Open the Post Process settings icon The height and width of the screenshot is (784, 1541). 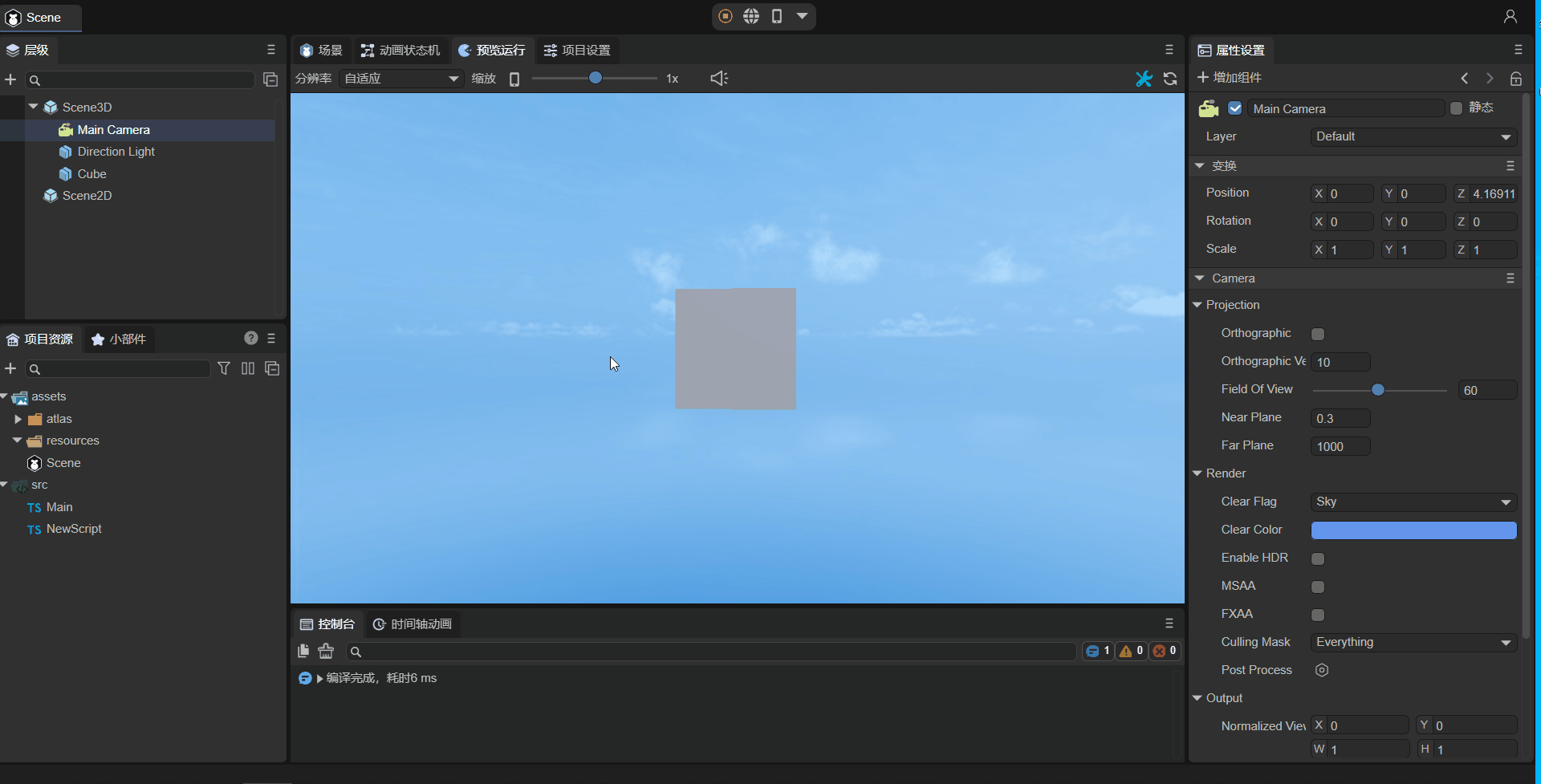tap(1322, 670)
